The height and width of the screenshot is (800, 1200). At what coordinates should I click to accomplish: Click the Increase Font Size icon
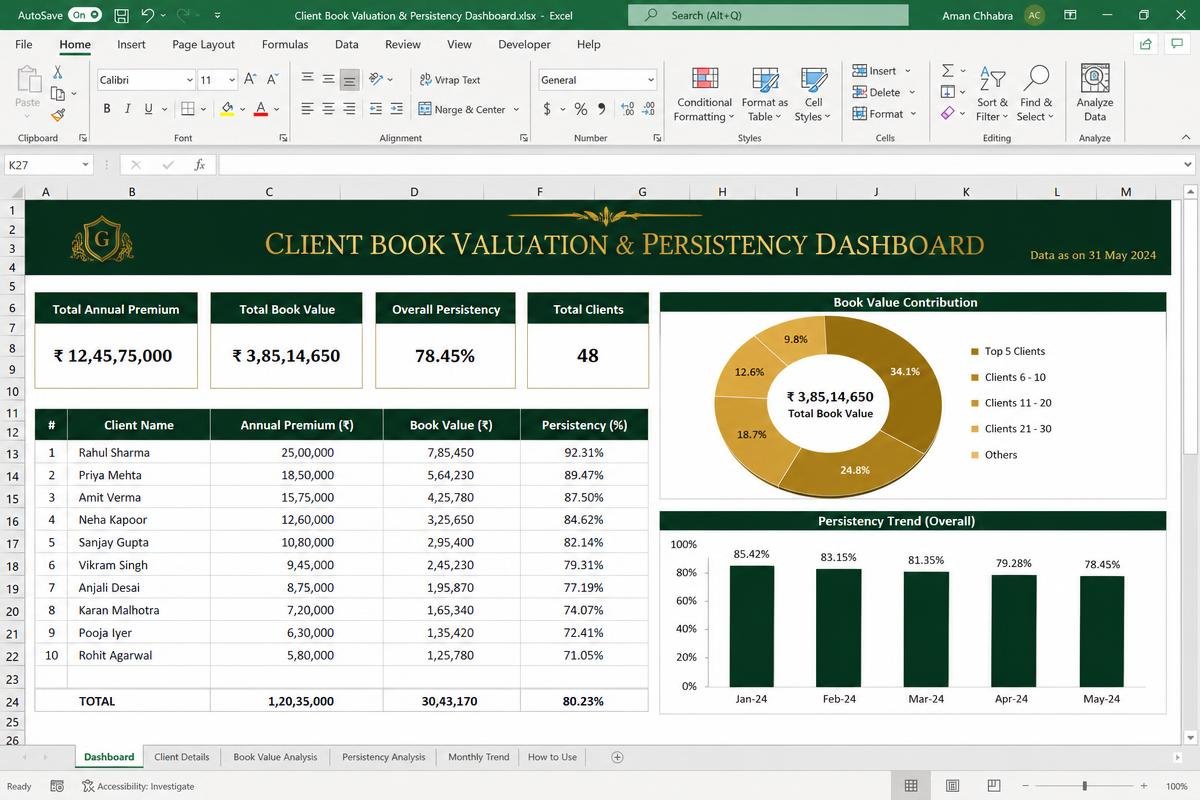pyautogui.click(x=250, y=79)
